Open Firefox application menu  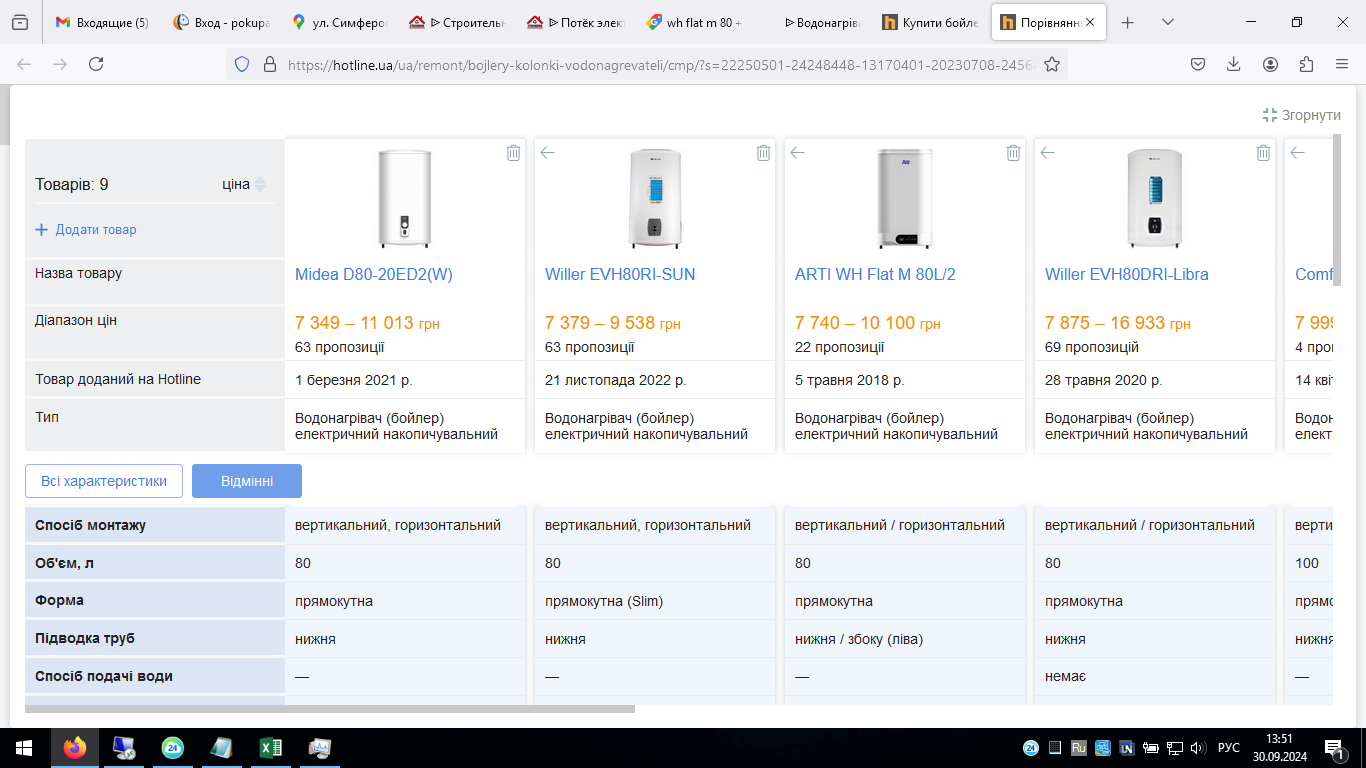1342,64
